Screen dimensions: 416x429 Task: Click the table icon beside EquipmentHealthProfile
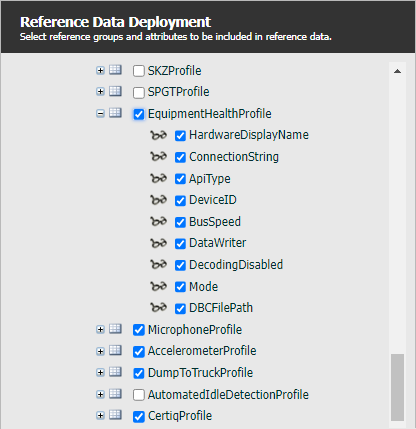pos(115,113)
